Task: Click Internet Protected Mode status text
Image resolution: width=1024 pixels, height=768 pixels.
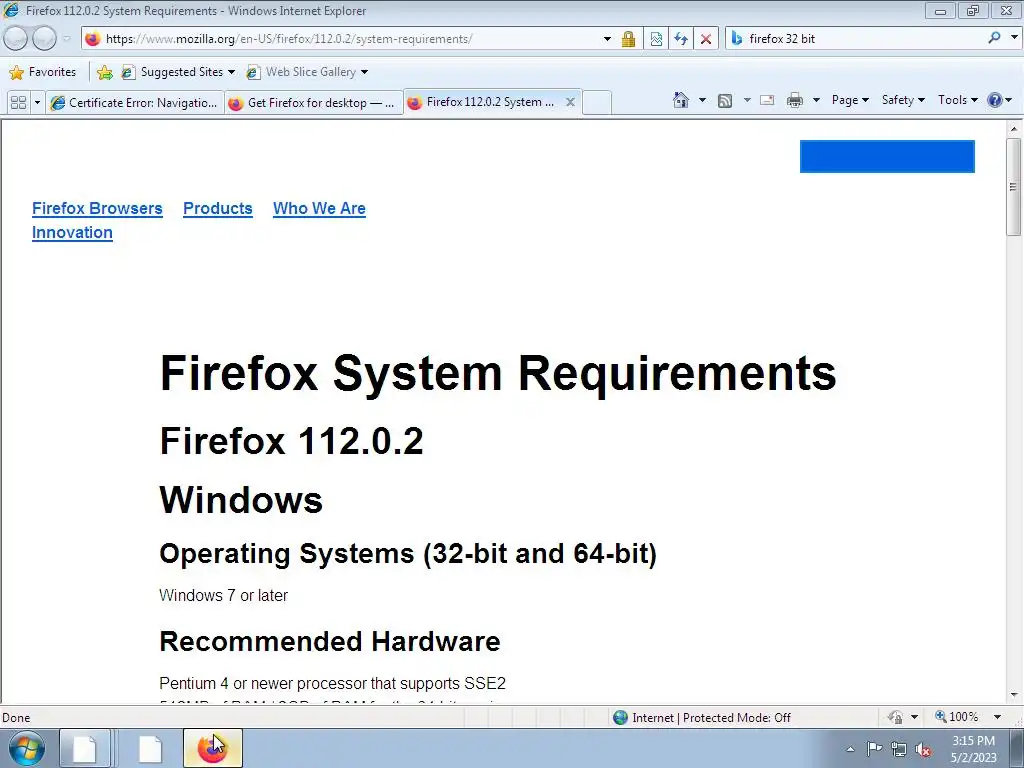Action: (711, 718)
